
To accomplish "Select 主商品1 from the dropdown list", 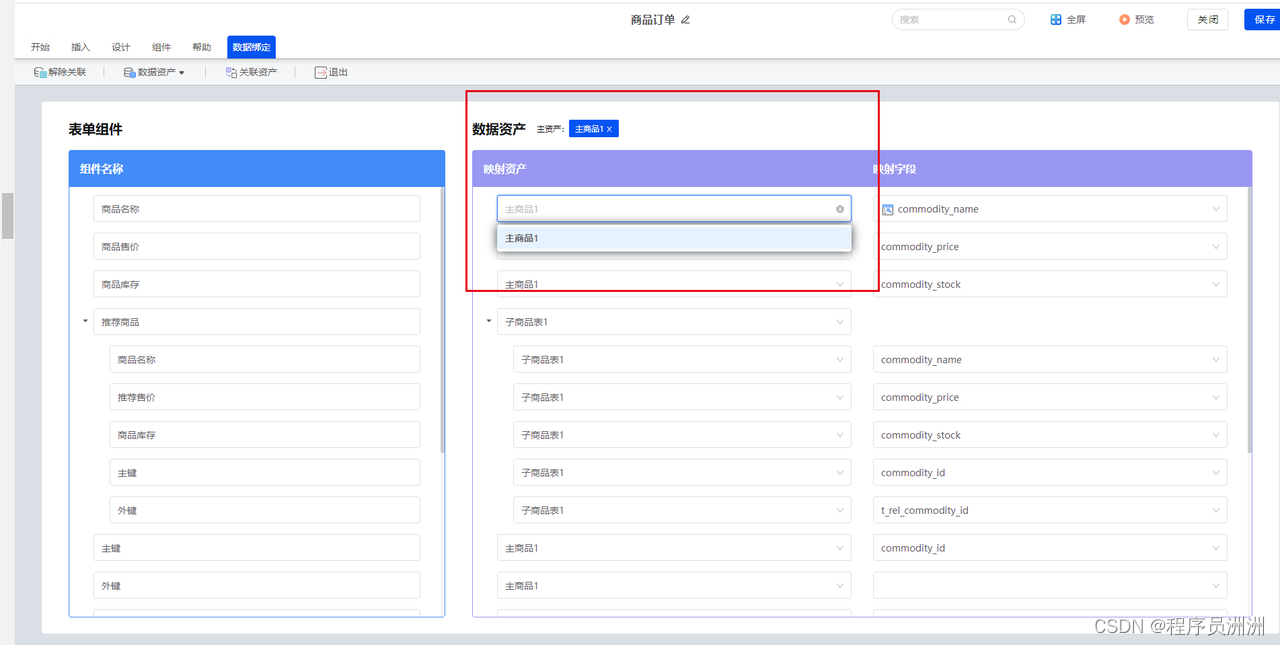I will 674,238.
